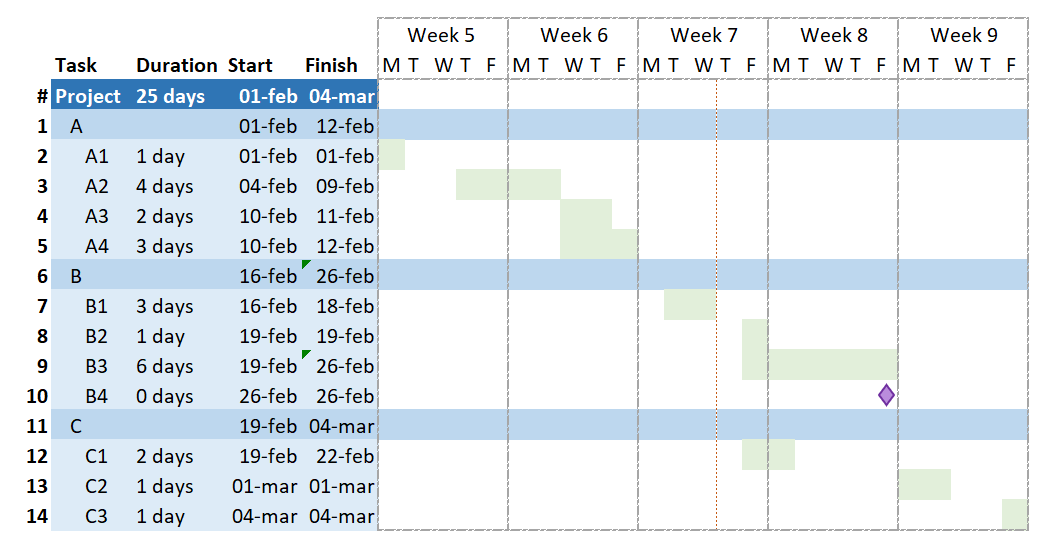Select the B3 task's long Gantt bar
The height and width of the screenshot is (535, 1039).
point(820,365)
